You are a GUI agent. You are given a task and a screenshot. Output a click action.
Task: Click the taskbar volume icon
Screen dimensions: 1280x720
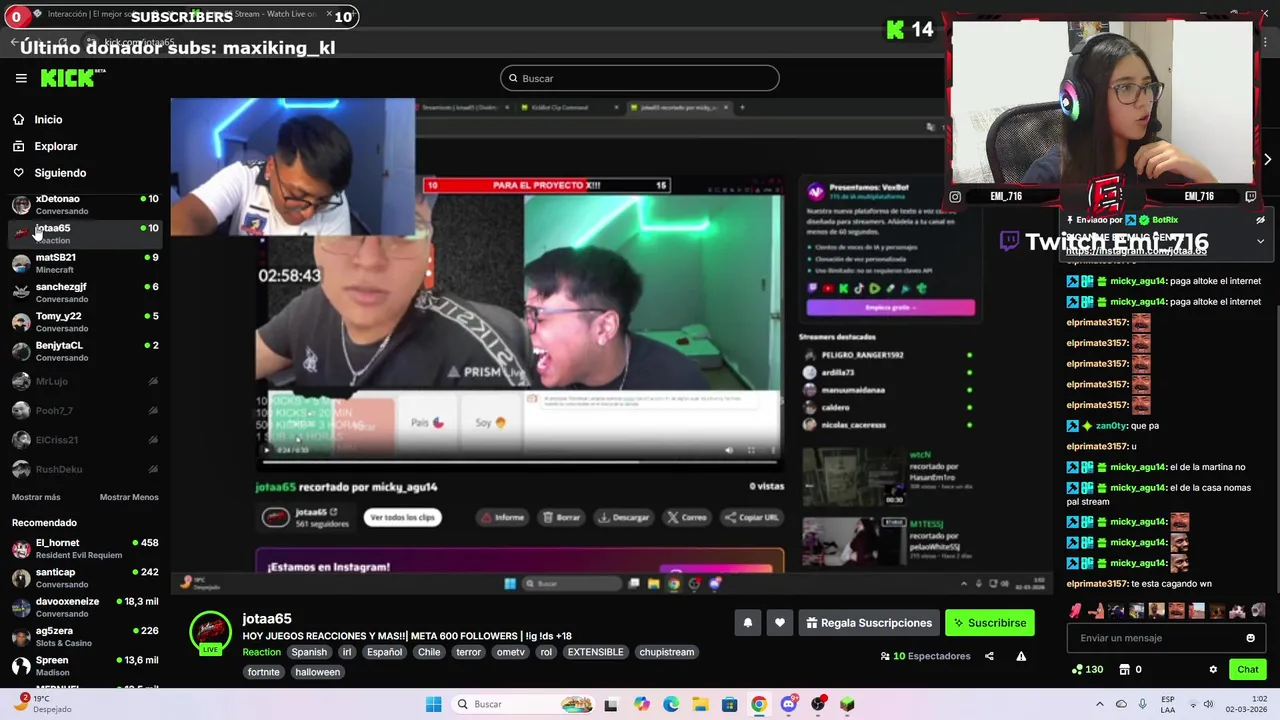[1208, 704]
